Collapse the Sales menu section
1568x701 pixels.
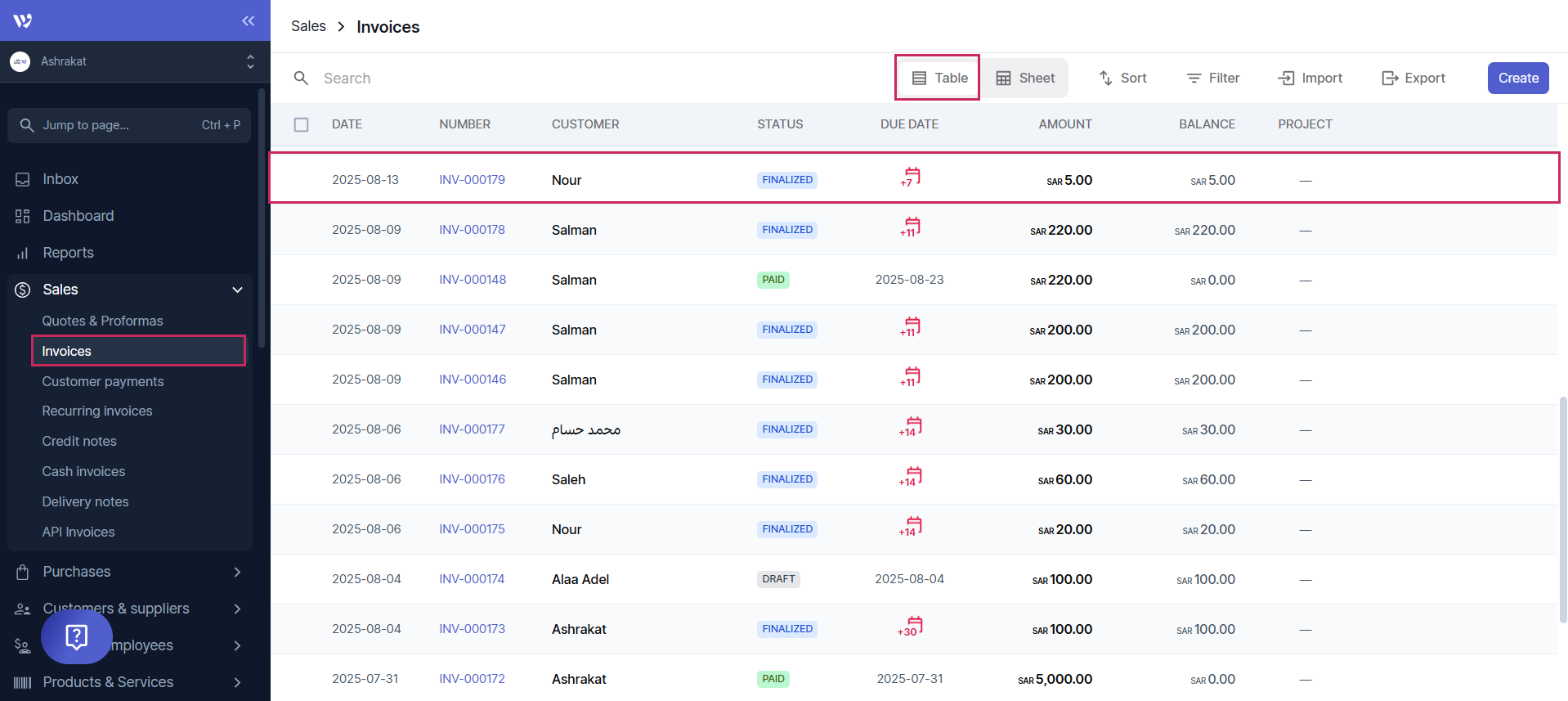pyautogui.click(x=237, y=290)
